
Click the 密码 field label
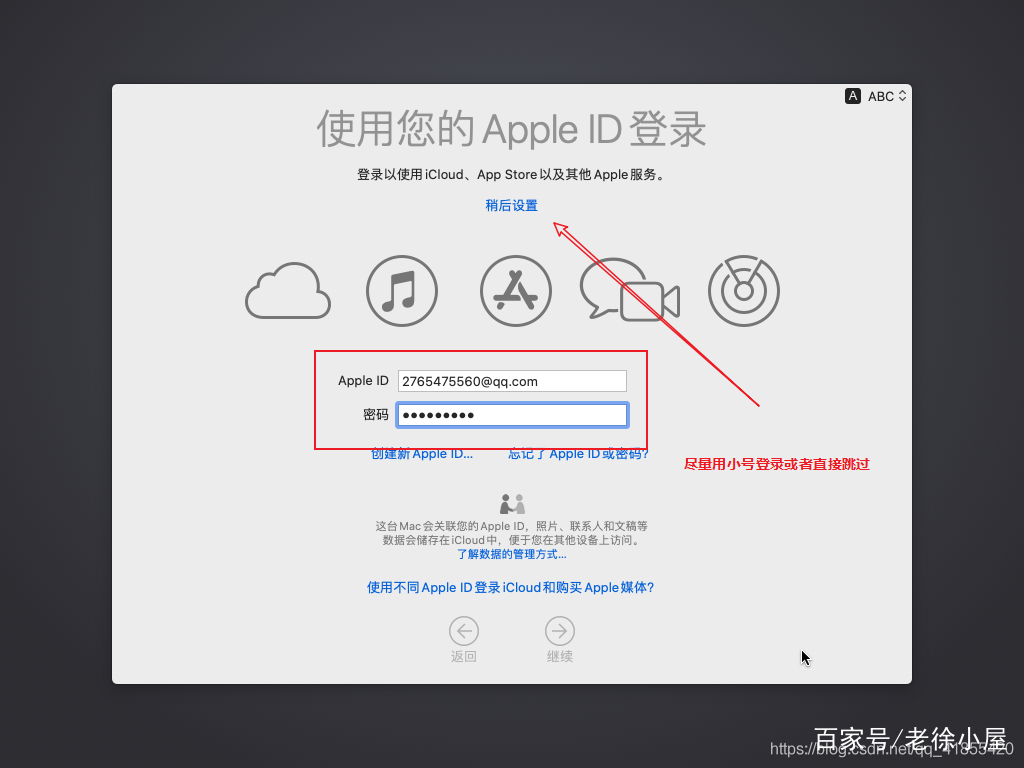[x=376, y=415]
